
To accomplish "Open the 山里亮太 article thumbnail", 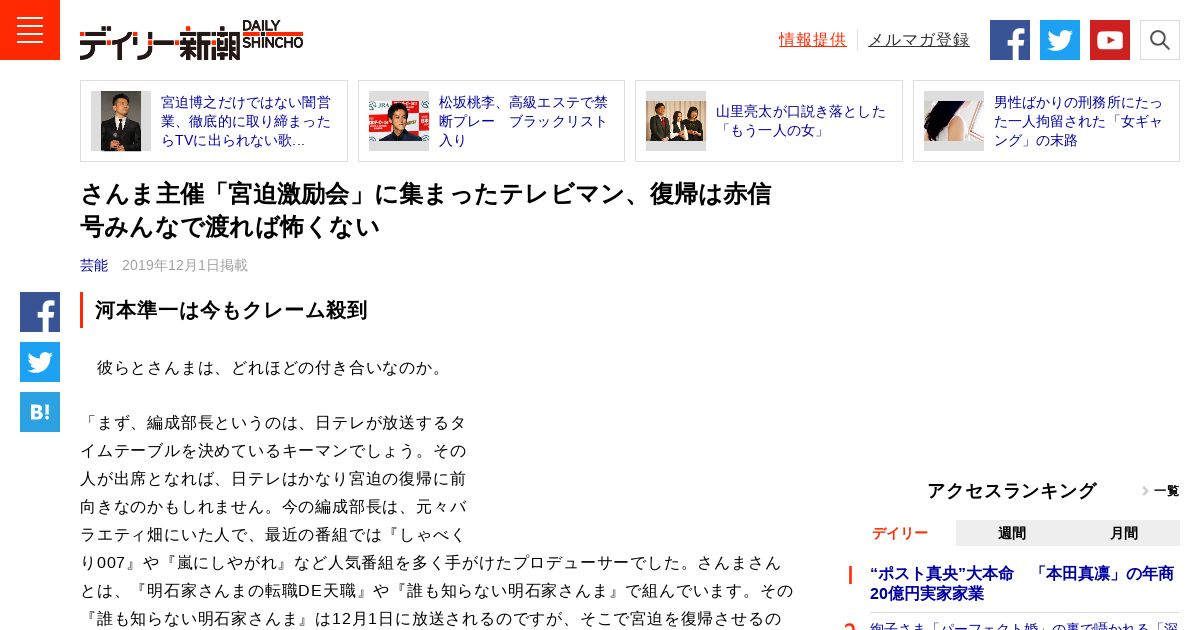I will (x=676, y=121).
